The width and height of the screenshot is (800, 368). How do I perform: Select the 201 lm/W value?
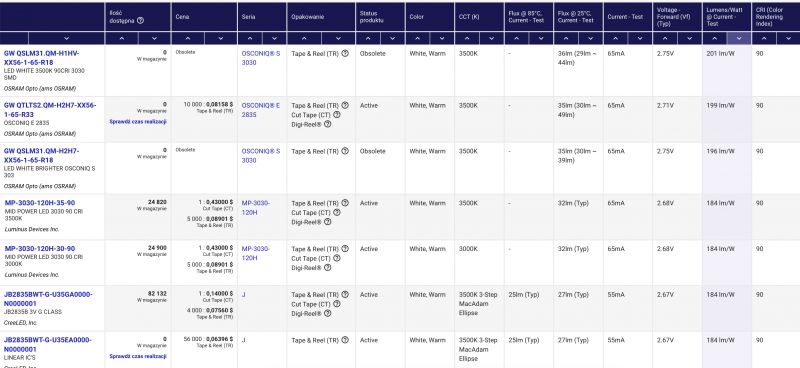point(720,54)
